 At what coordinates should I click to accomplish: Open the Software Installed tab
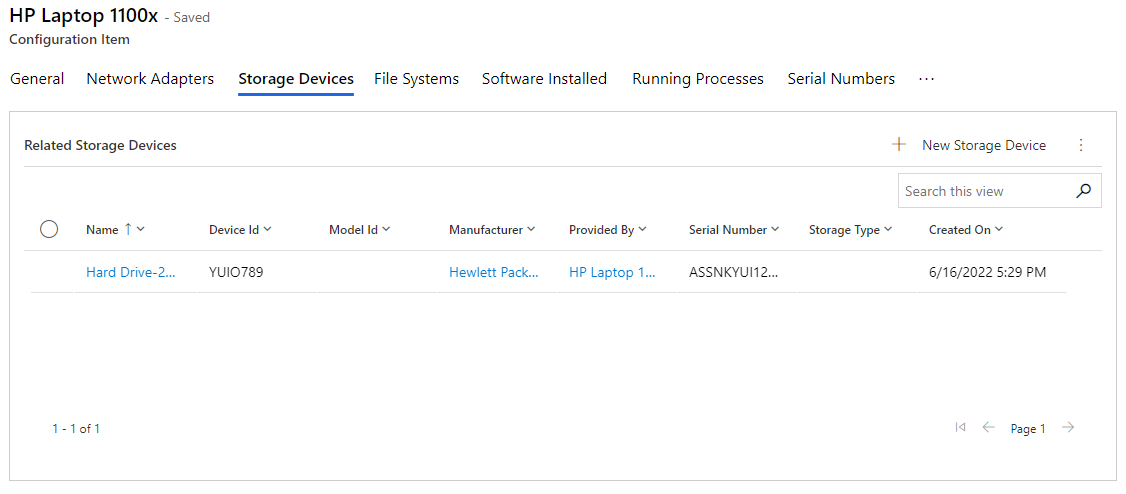(544, 79)
